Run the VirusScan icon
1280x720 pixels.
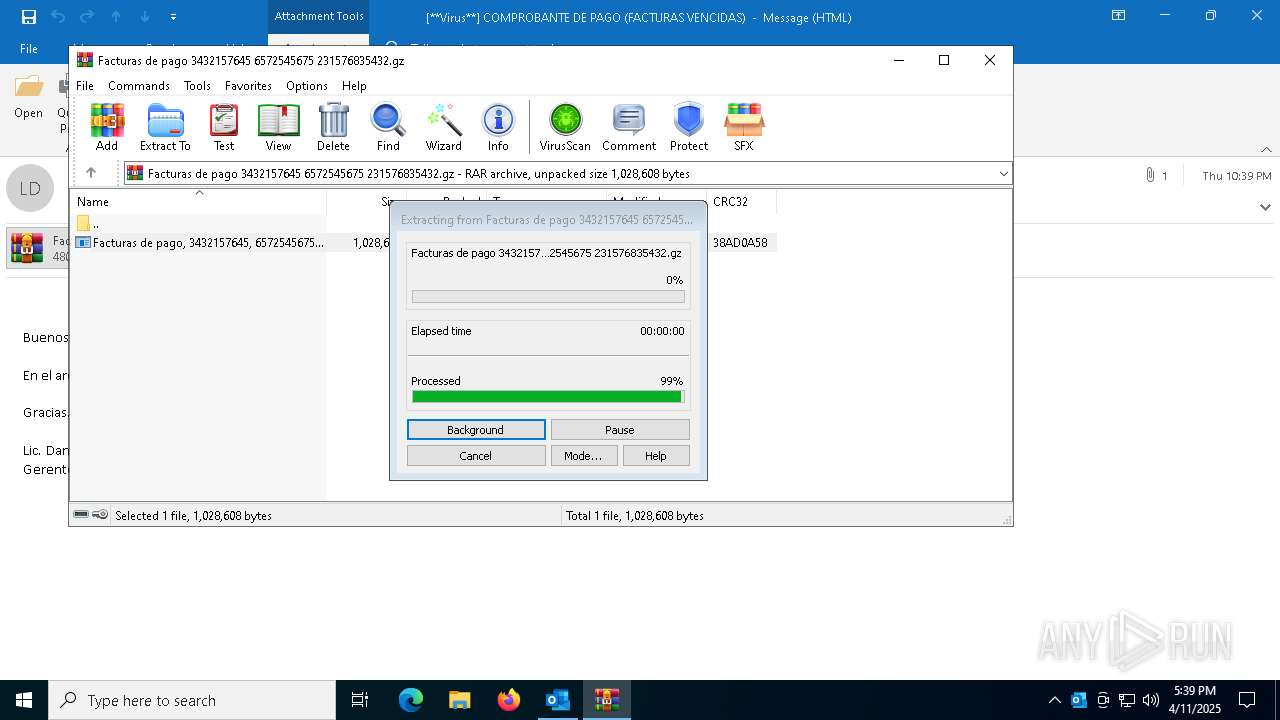[565, 127]
